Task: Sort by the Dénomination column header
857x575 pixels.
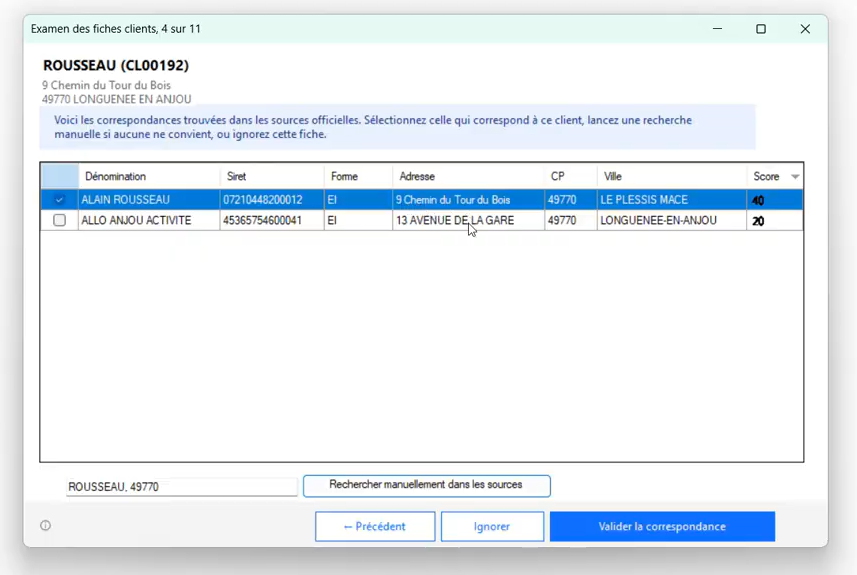Action: [x=149, y=177]
